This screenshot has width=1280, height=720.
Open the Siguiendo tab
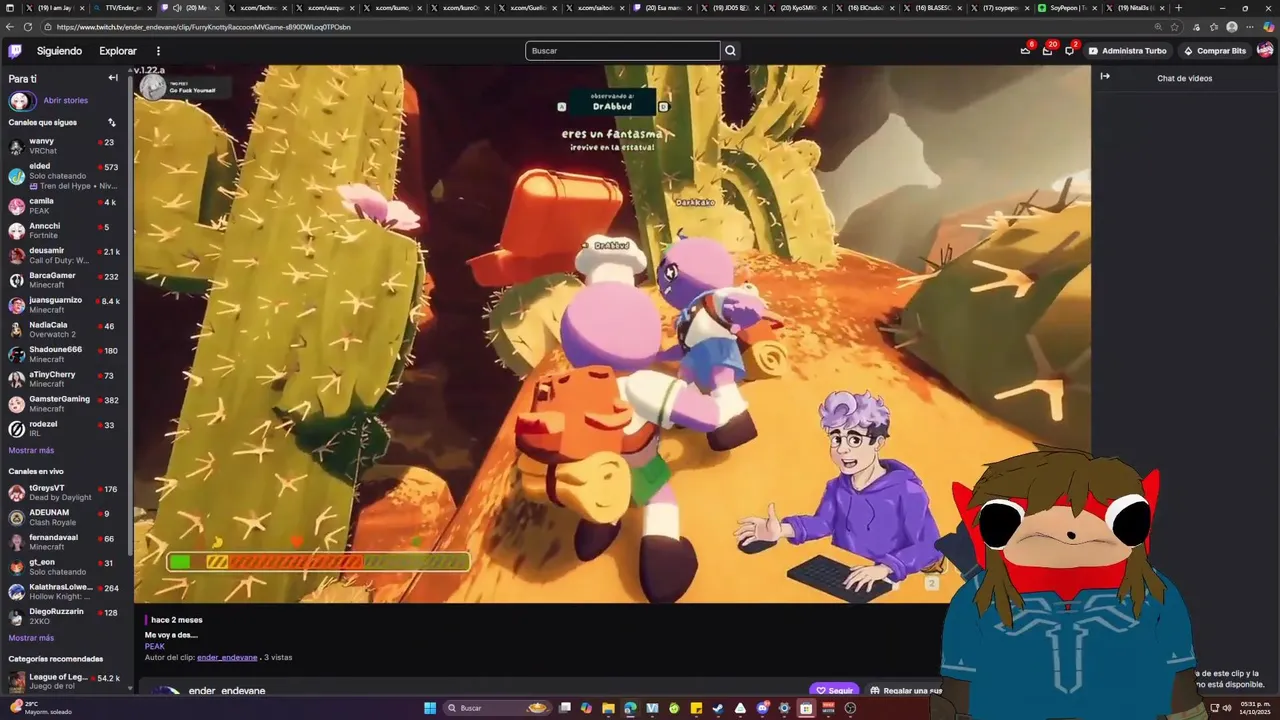(x=59, y=51)
